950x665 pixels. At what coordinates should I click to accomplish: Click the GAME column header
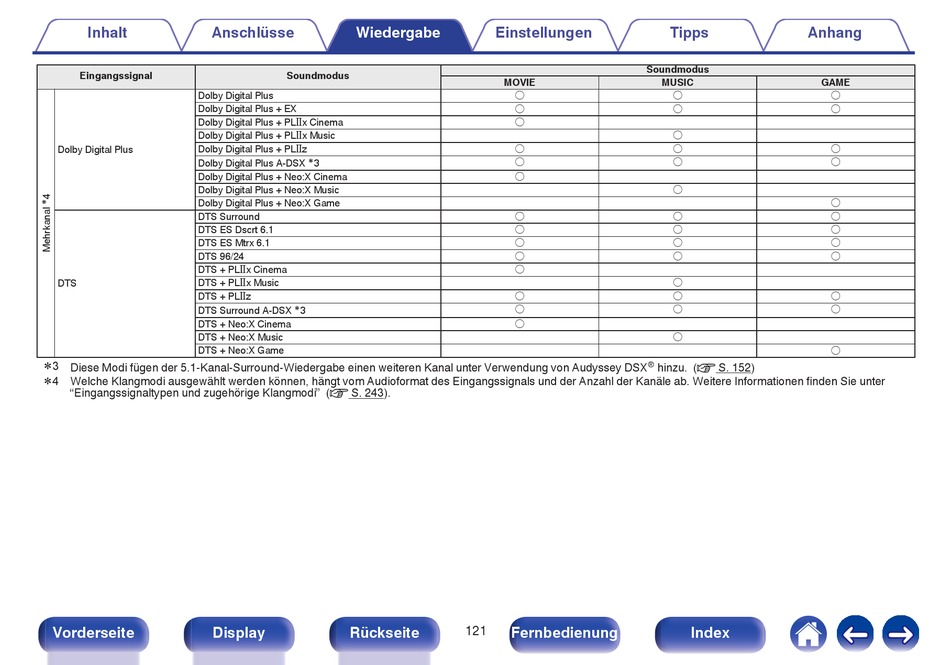coord(835,82)
